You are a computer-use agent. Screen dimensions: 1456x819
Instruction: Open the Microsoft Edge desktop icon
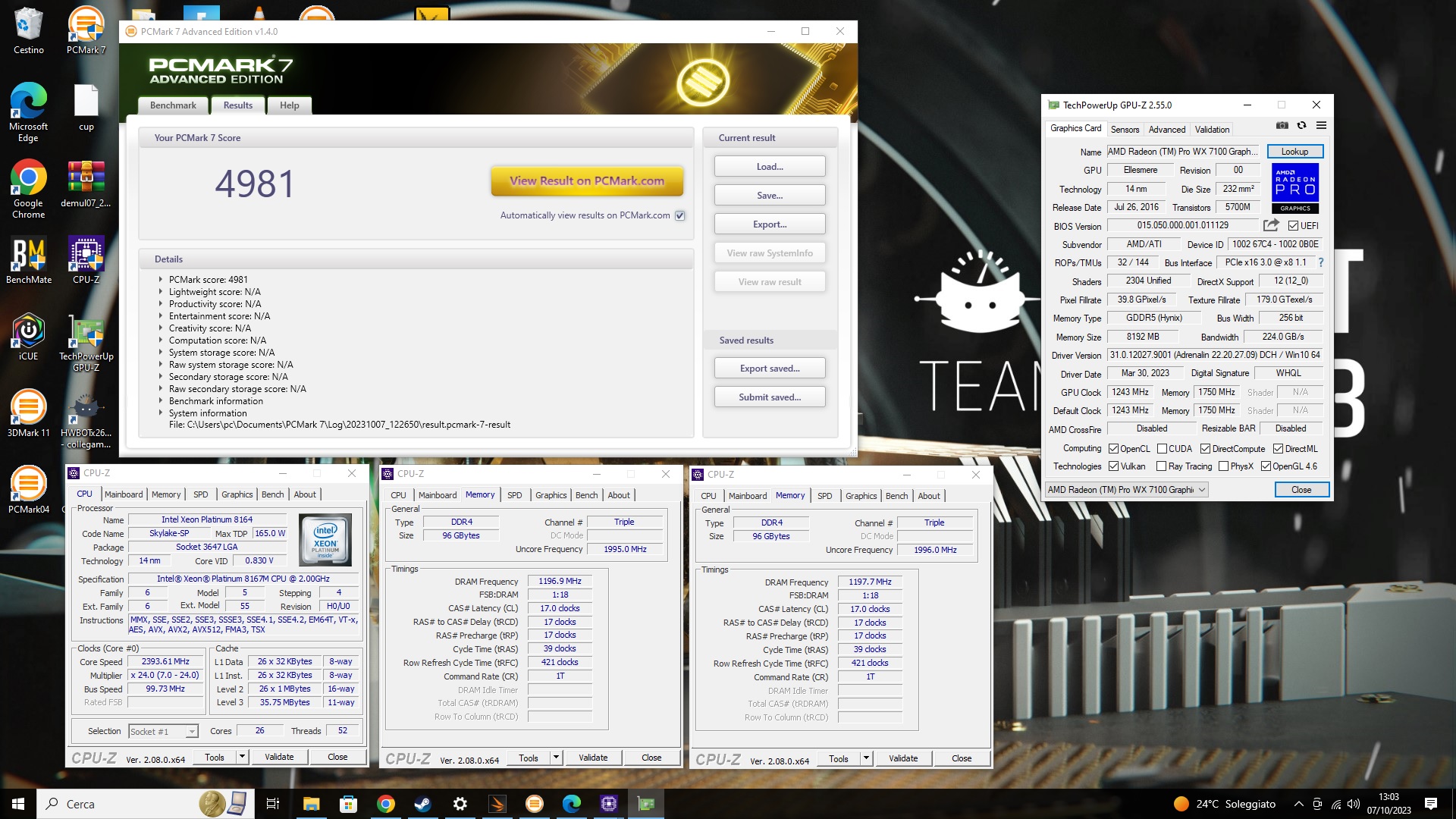(28, 112)
